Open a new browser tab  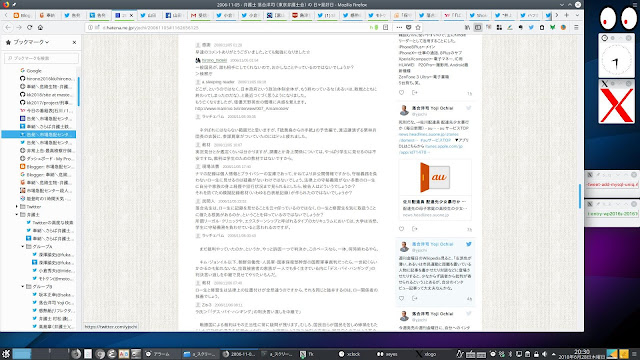coord(567,15)
